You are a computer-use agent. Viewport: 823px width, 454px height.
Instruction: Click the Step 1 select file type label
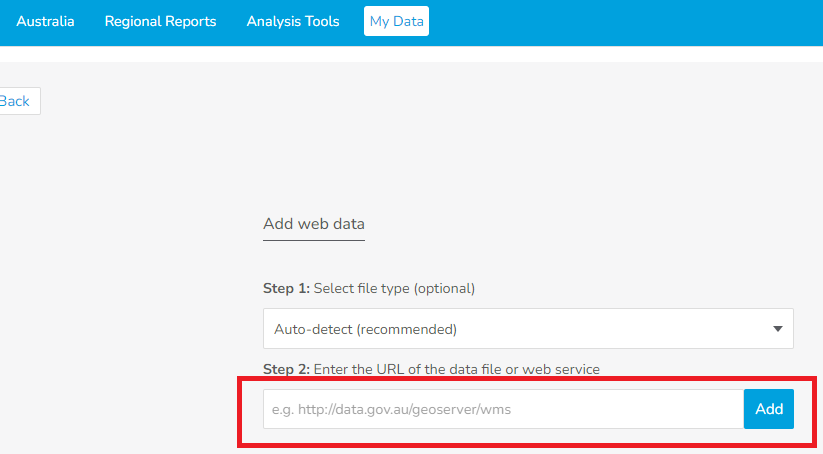[394, 288]
